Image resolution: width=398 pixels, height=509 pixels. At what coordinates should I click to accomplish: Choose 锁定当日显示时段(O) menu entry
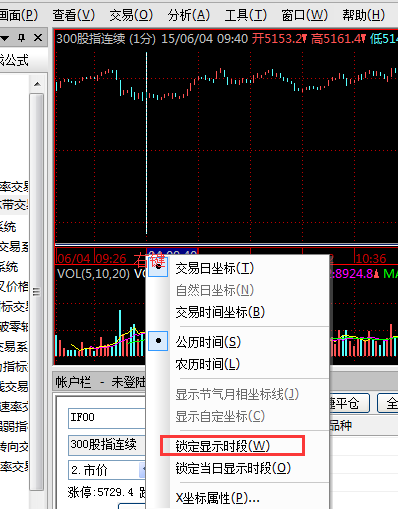(233, 468)
